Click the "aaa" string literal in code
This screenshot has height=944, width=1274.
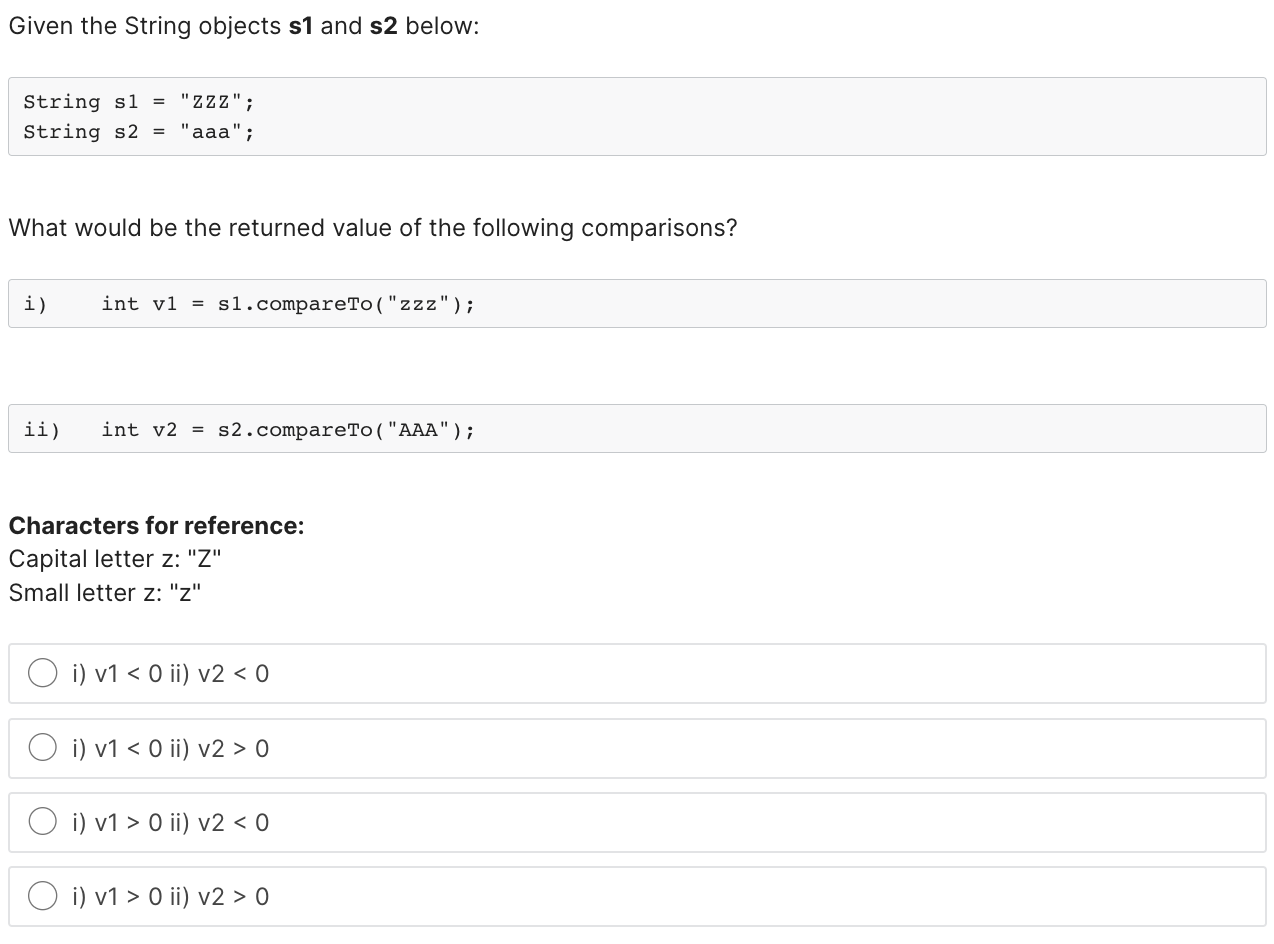(x=211, y=132)
